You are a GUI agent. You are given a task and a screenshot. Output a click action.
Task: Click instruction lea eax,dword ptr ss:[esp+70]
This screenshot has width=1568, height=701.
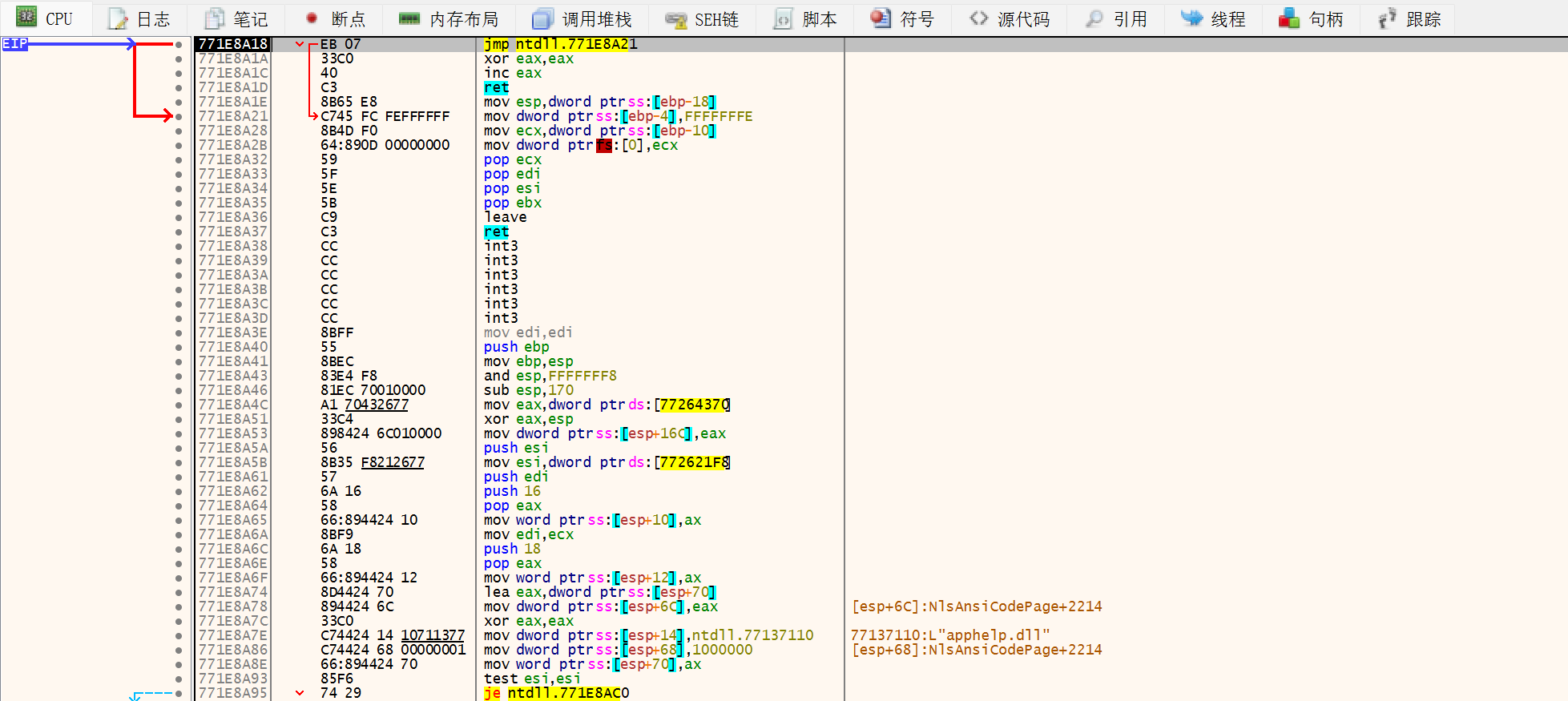600,592
